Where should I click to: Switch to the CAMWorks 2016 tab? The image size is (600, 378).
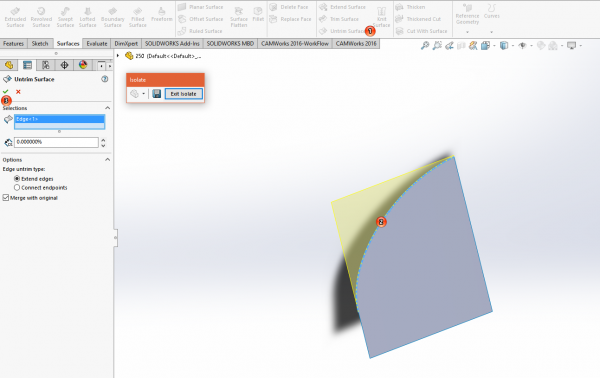click(x=356, y=44)
